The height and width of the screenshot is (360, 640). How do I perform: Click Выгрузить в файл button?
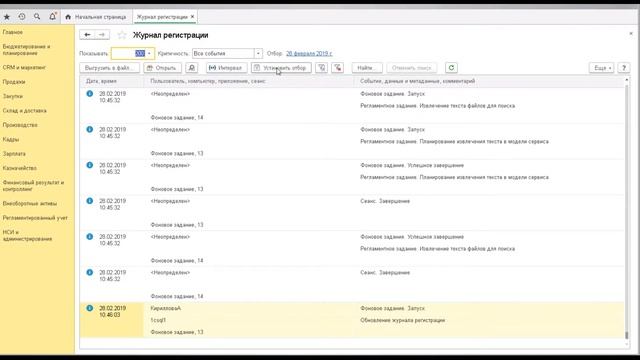(x=109, y=68)
